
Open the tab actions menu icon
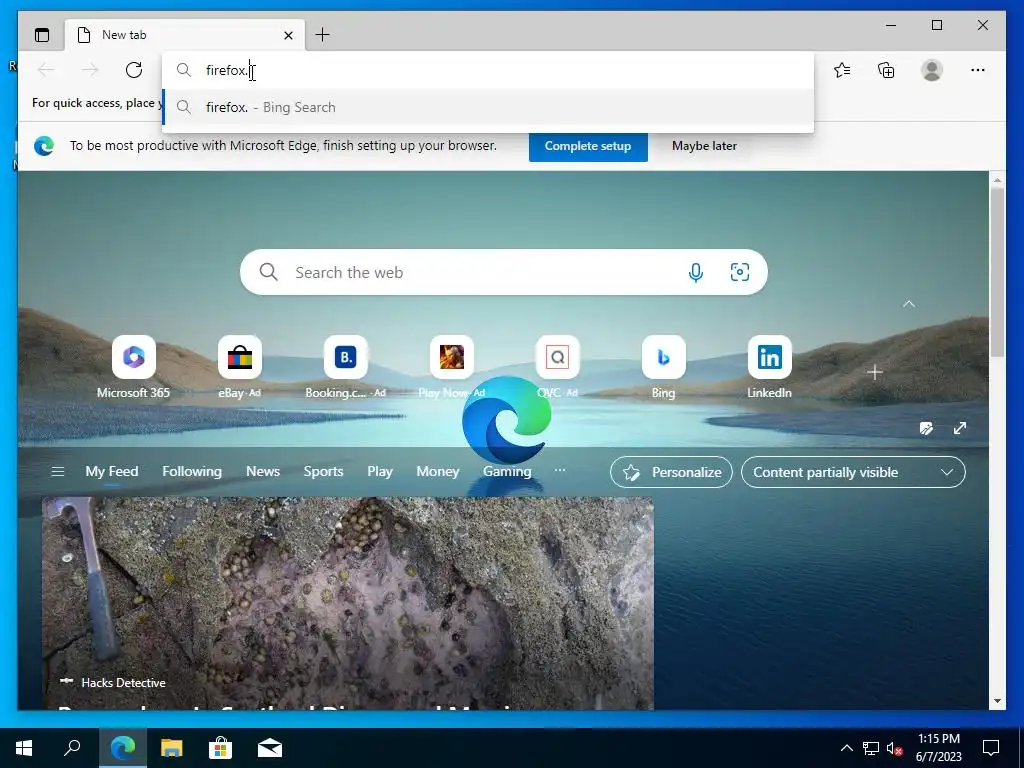42,35
